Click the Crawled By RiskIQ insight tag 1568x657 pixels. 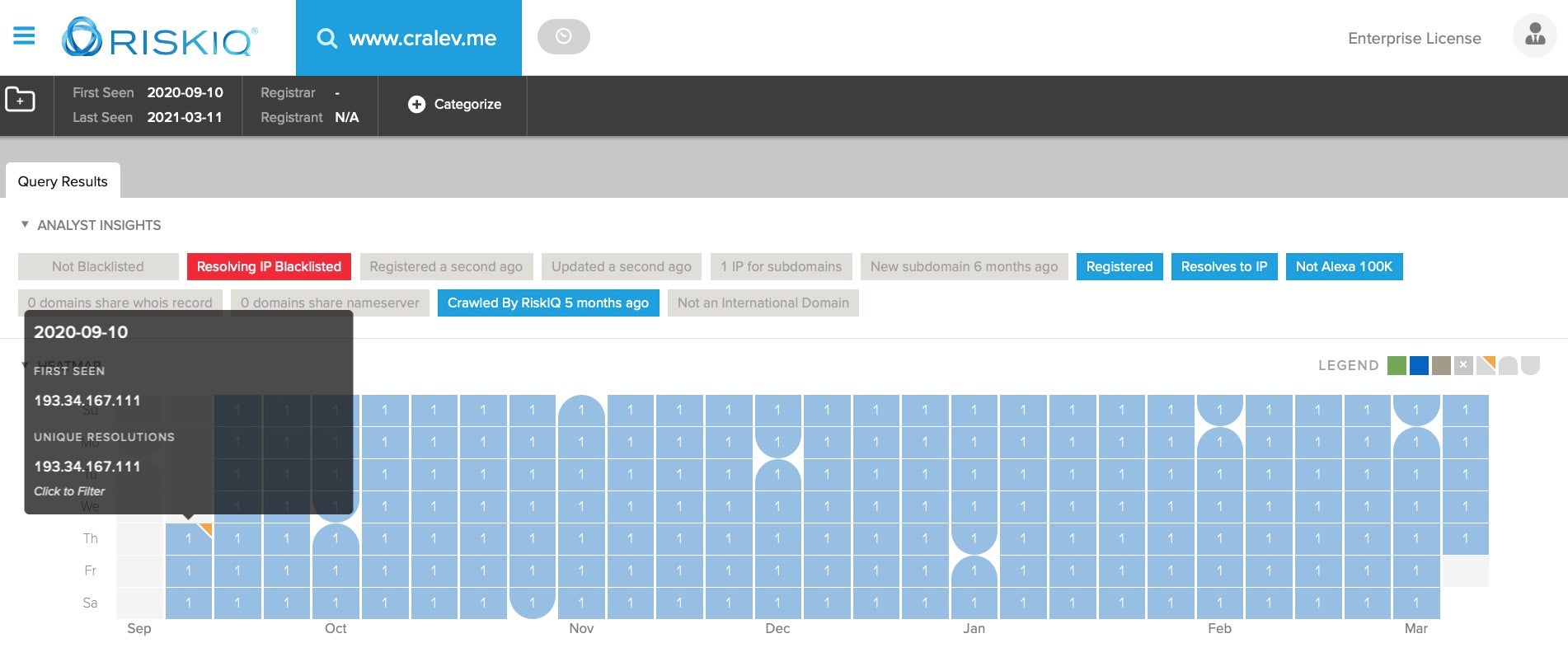coord(547,303)
